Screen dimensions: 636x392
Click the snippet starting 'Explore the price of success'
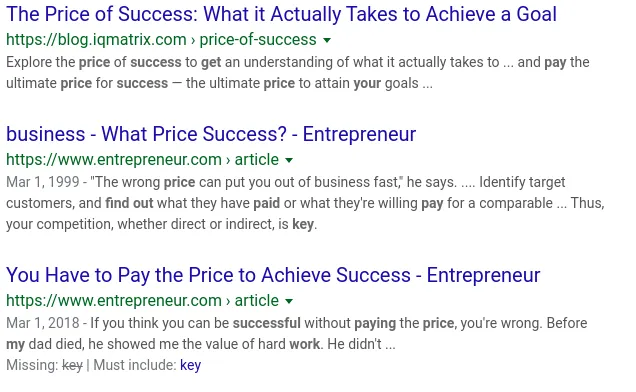pyautogui.click(x=298, y=73)
